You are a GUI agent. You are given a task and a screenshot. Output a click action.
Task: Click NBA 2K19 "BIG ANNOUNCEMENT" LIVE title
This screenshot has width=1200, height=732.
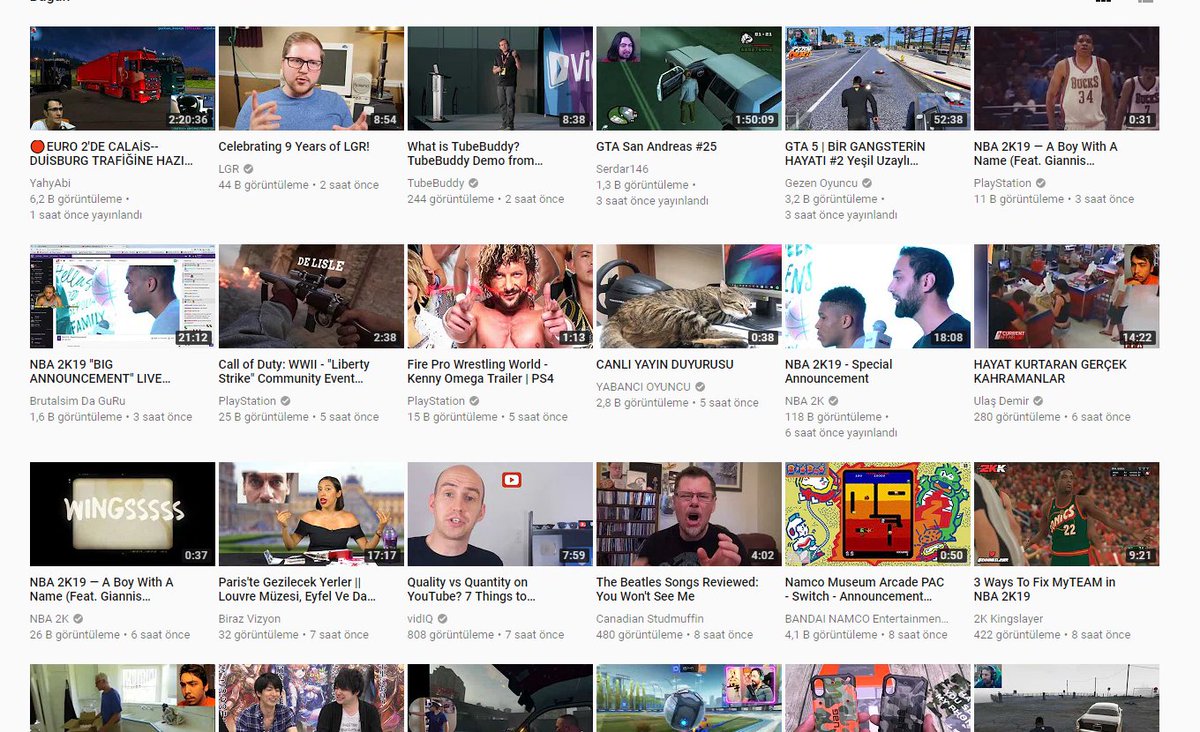(100, 371)
